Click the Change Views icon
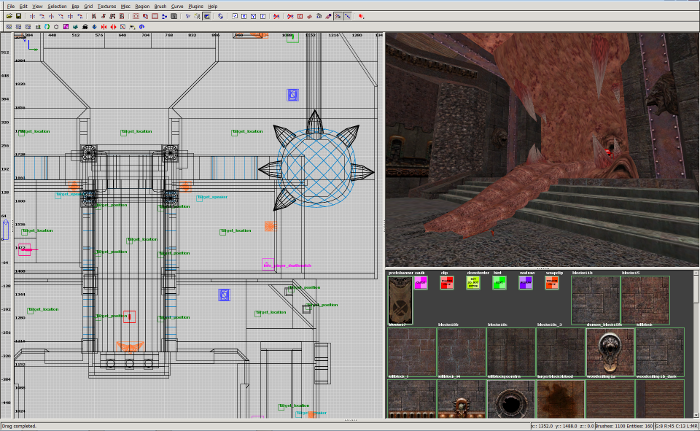700x431 pixels. (174, 16)
